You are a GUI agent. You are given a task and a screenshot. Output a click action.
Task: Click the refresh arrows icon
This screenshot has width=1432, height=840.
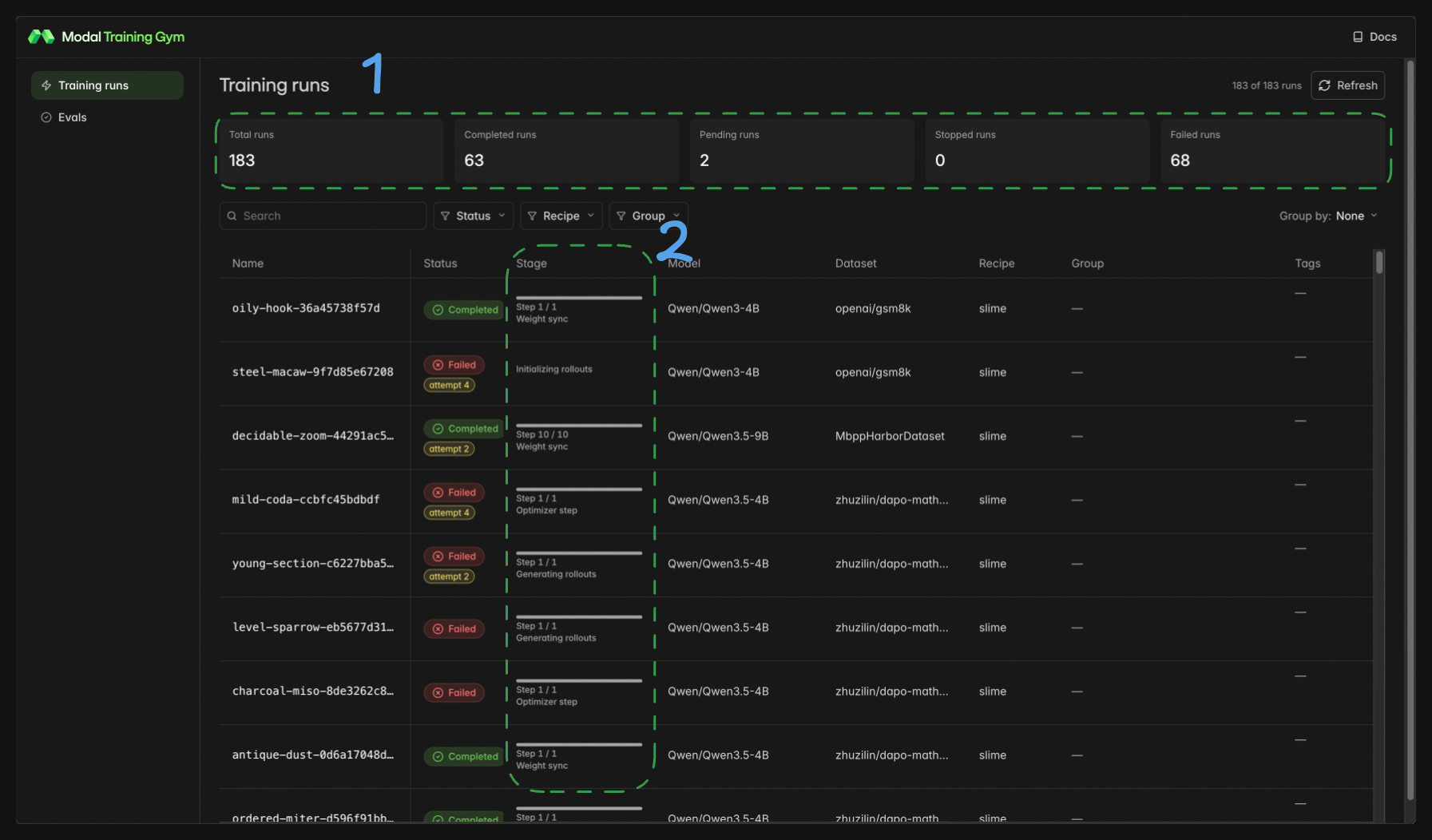1324,85
